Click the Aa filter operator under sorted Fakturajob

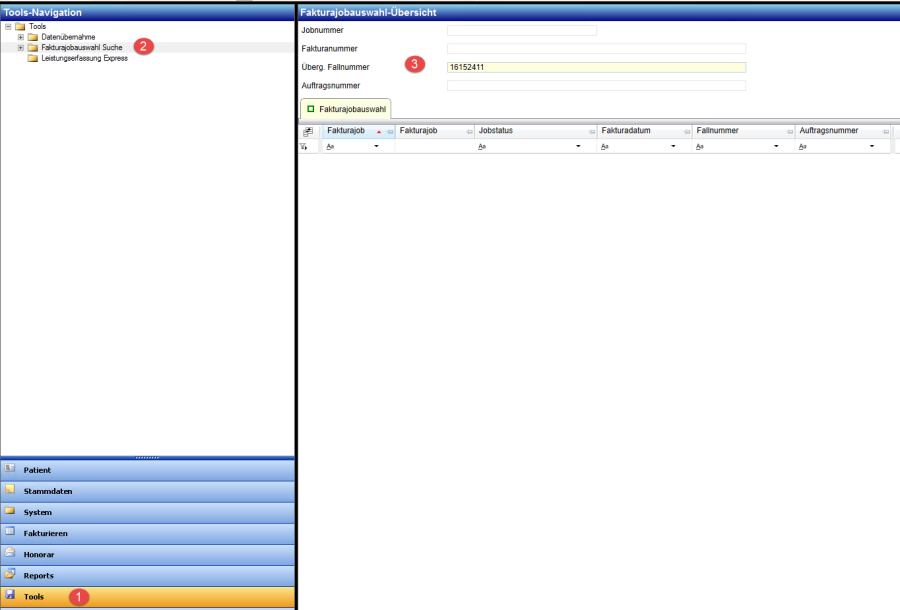coord(330,147)
